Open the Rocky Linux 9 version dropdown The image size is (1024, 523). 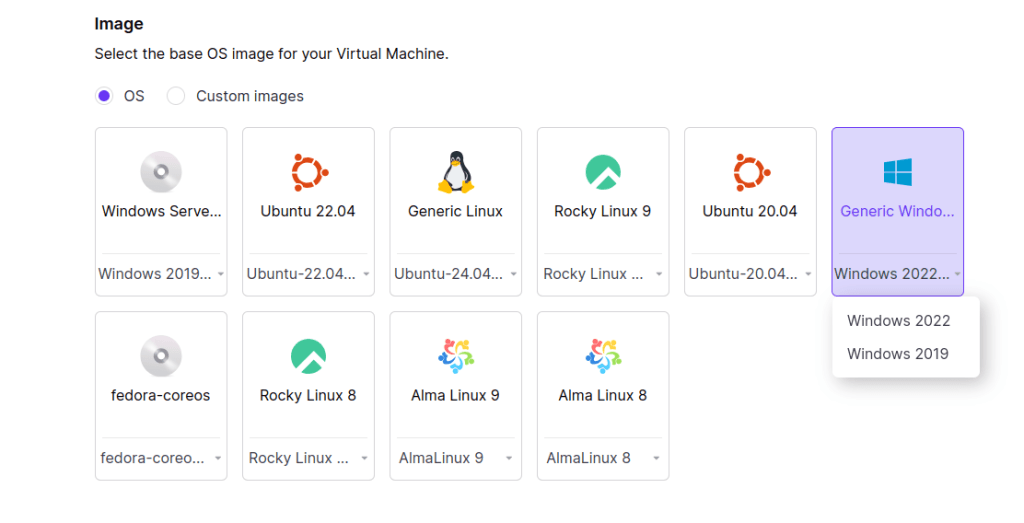pyautogui.click(x=603, y=274)
